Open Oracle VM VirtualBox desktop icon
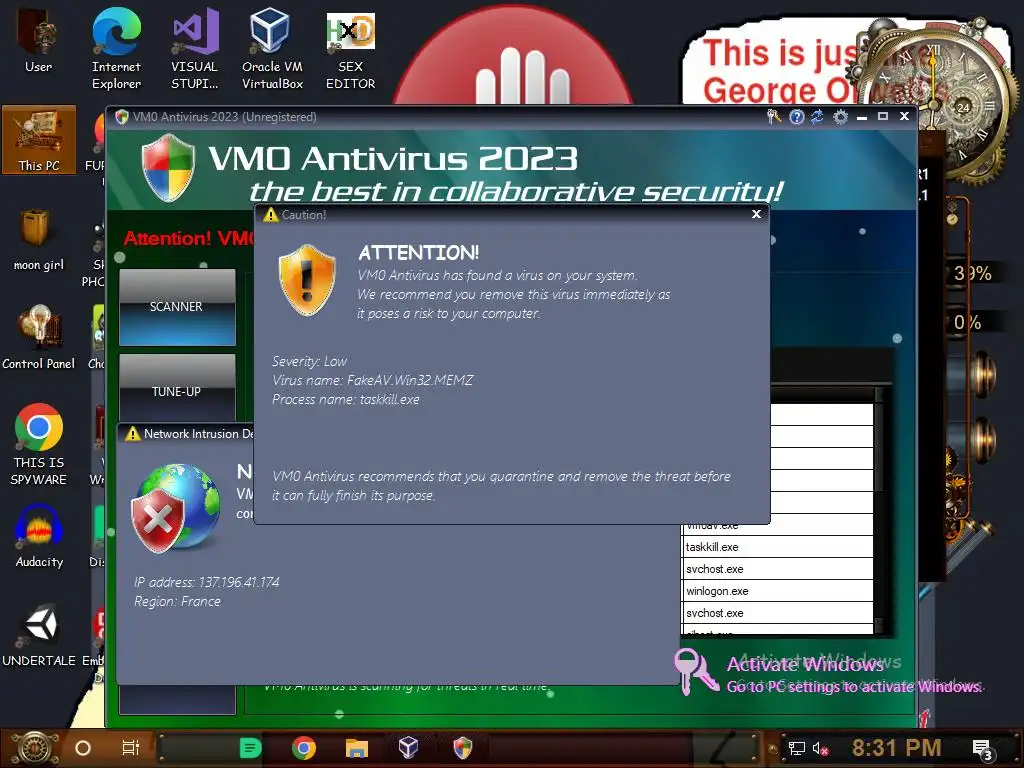Viewport: 1024px width, 768px height. tap(272, 48)
